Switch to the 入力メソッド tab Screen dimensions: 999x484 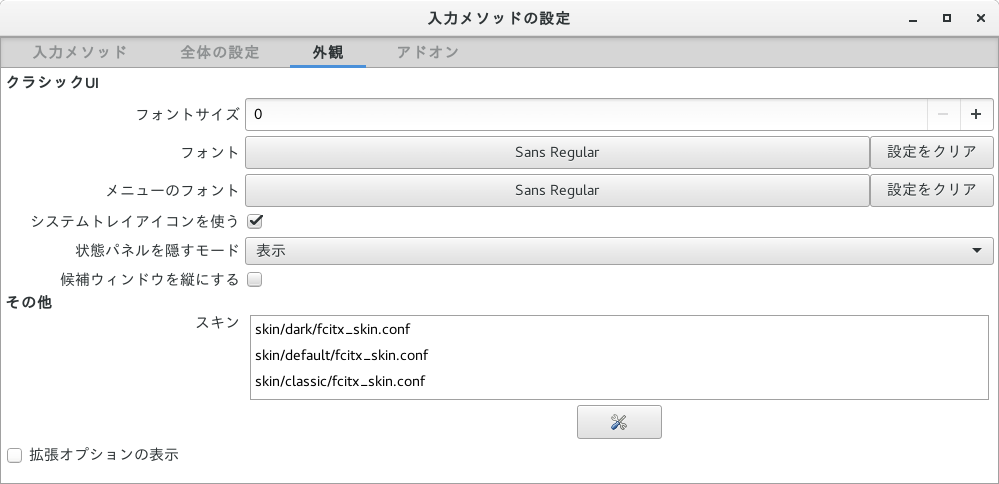80,52
